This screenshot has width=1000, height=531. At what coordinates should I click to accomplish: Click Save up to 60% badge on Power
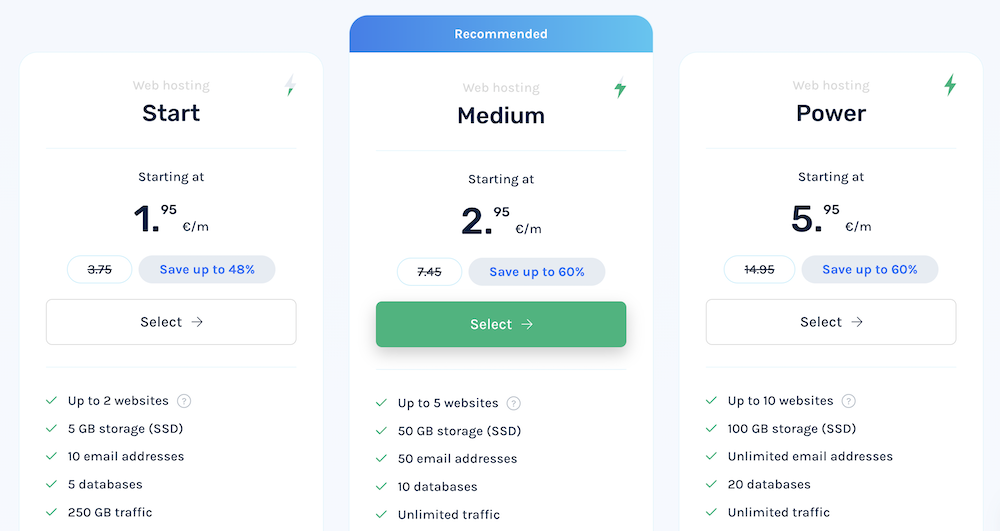(869, 269)
